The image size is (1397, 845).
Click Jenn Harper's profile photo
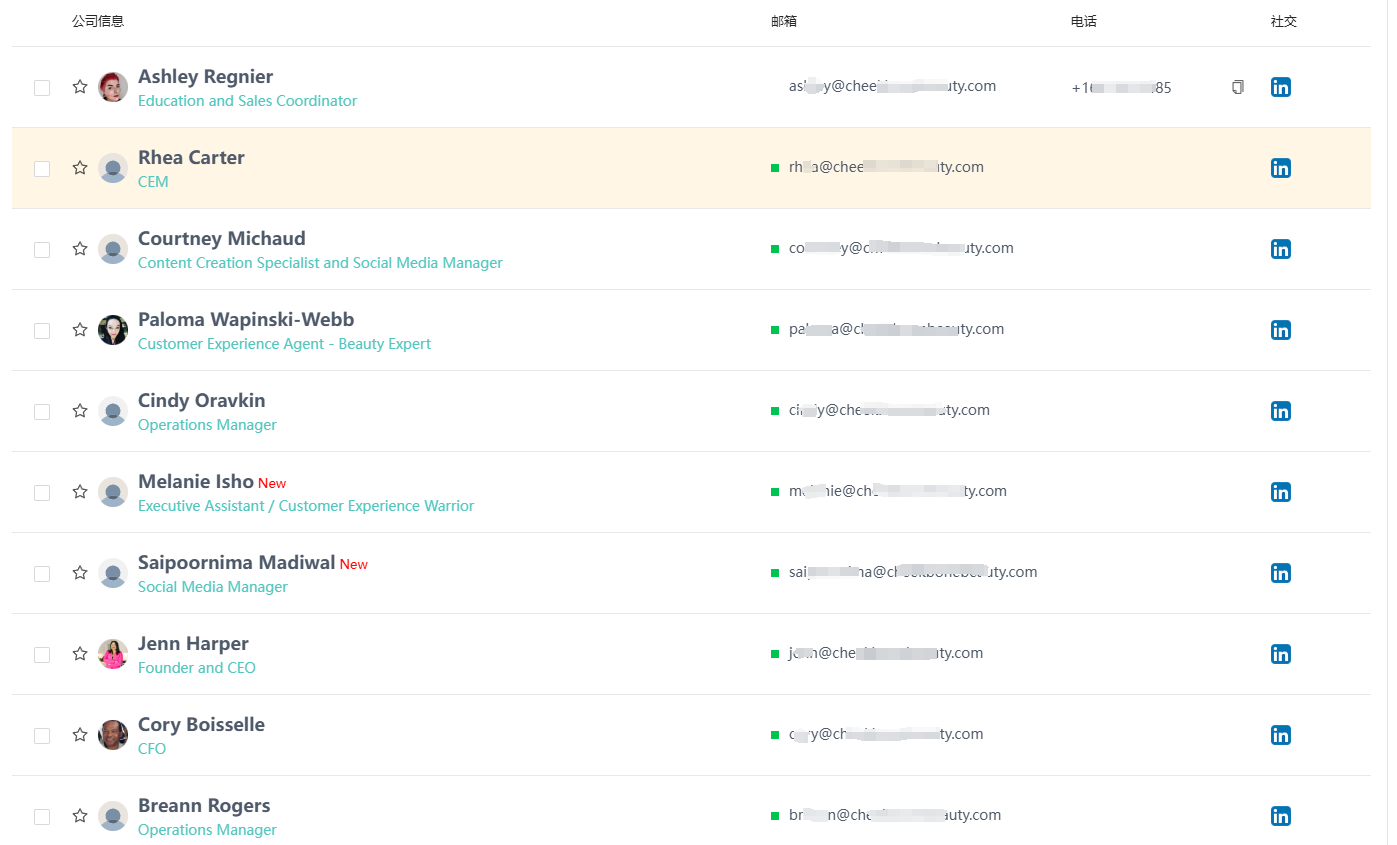[x=113, y=654]
